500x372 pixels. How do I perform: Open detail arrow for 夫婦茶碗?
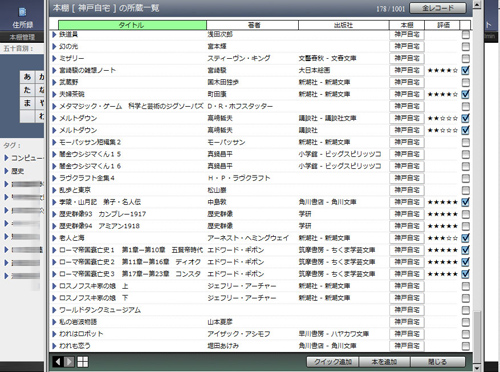[x=54, y=94]
